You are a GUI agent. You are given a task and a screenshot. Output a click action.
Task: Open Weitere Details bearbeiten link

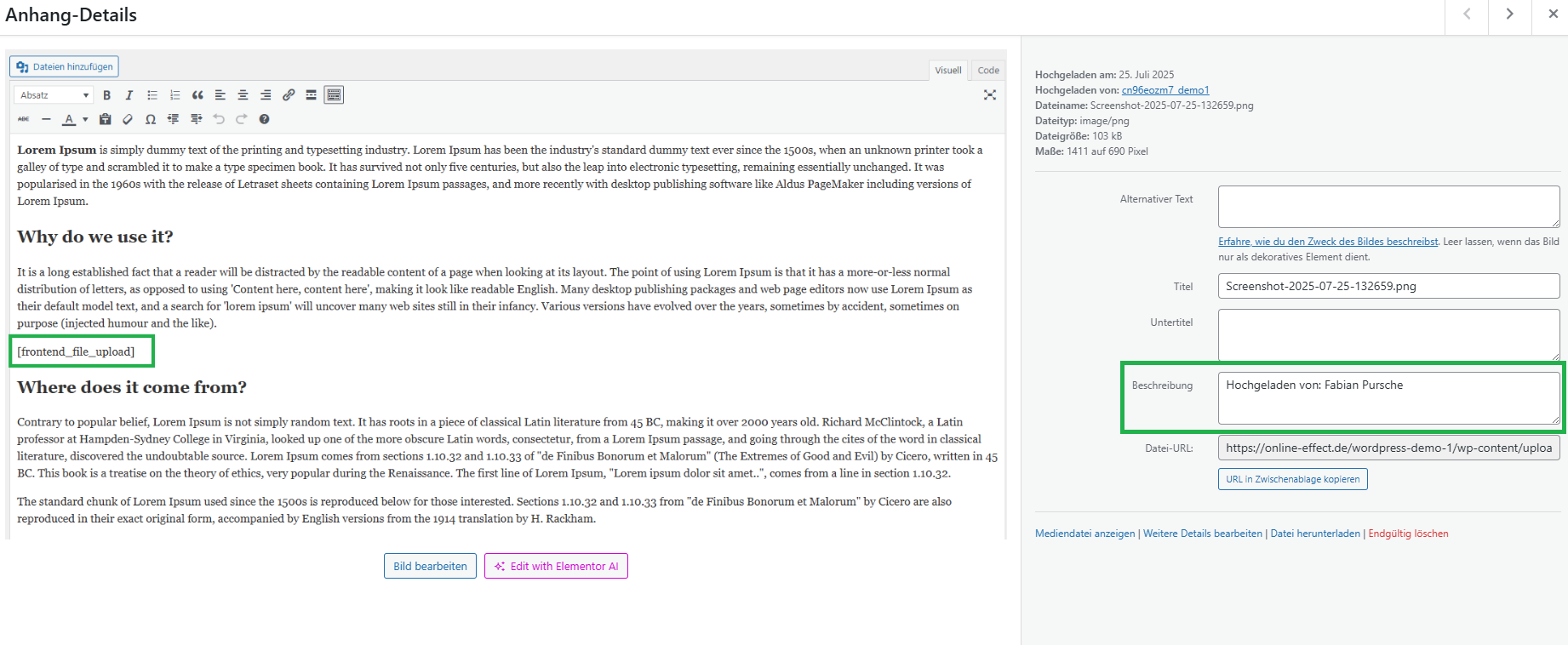[x=1202, y=534]
